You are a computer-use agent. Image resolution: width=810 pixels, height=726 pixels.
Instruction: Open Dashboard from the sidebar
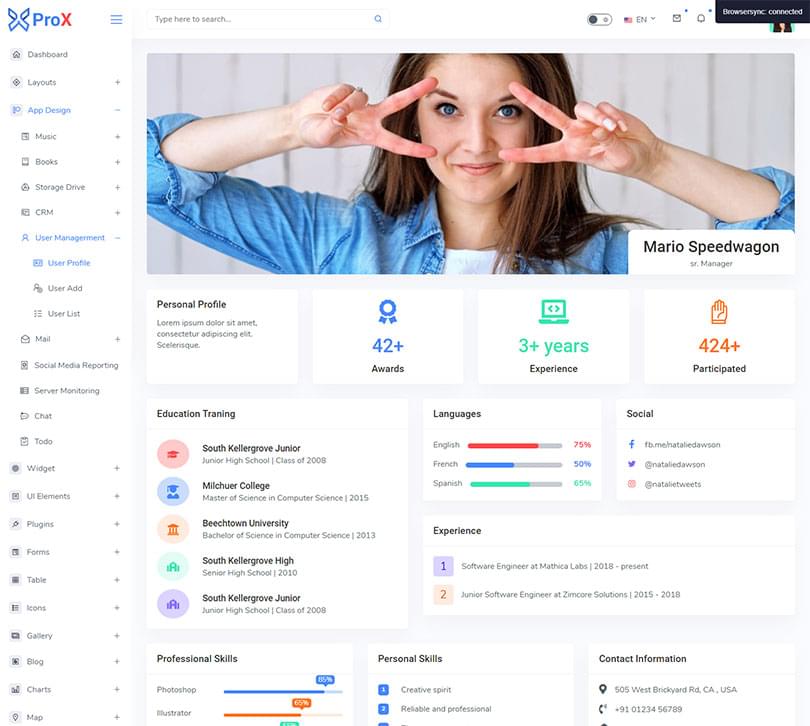47,54
